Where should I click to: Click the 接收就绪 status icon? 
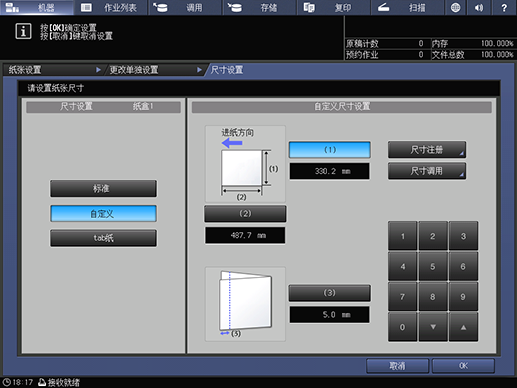point(42,382)
